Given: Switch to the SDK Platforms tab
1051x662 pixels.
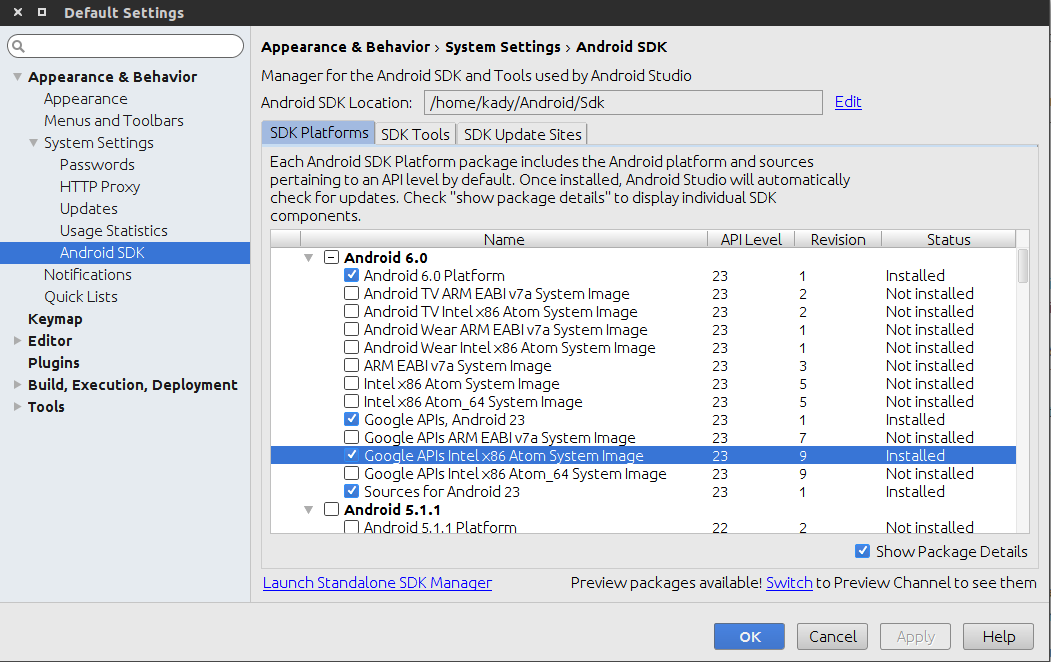Looking at the screenshot, I should 318,133.
